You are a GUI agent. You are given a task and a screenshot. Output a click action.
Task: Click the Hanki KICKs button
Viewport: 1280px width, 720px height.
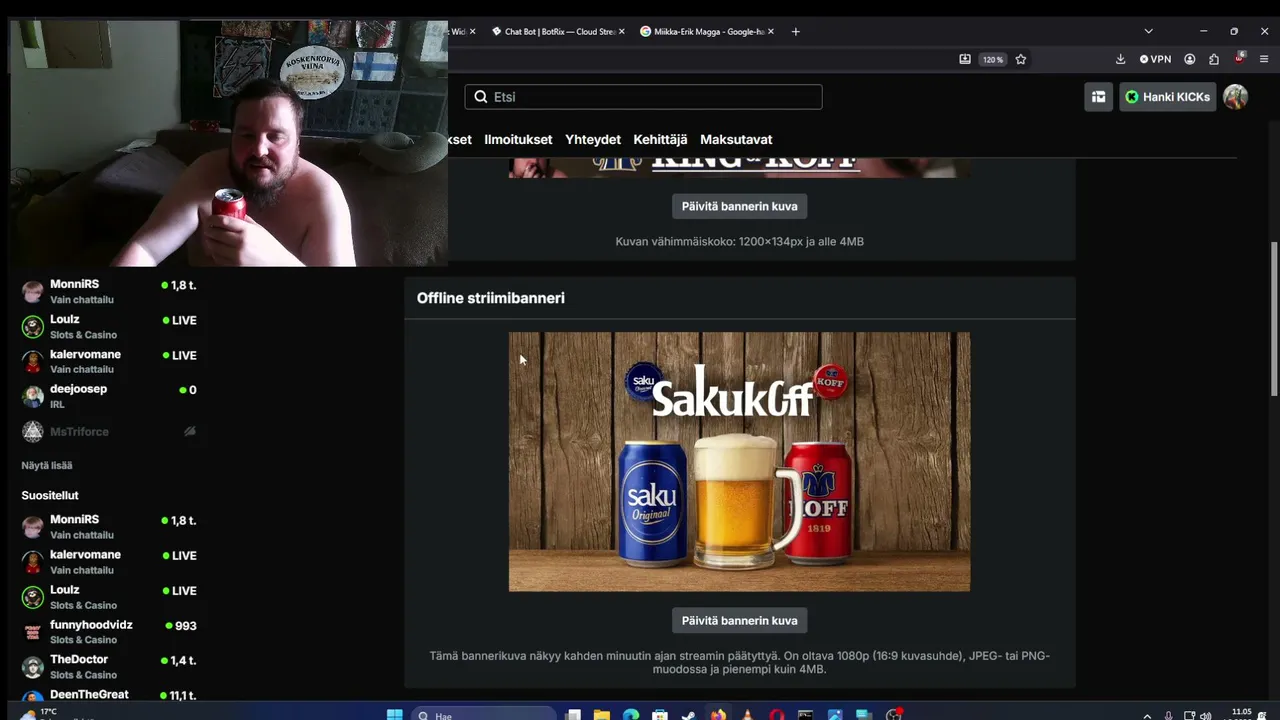pyautogui.click(x=1167, y=97)
